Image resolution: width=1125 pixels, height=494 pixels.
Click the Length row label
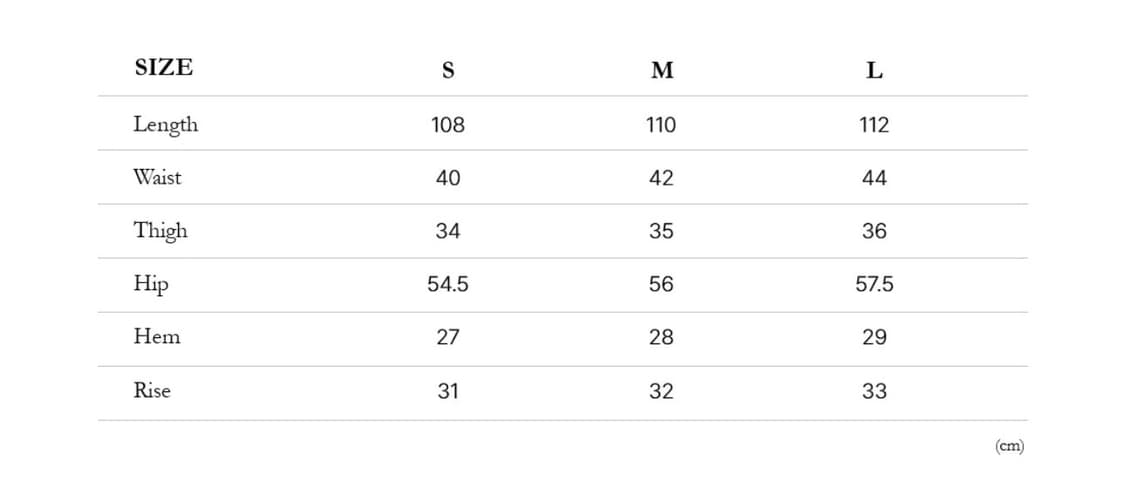coord(166,125)
